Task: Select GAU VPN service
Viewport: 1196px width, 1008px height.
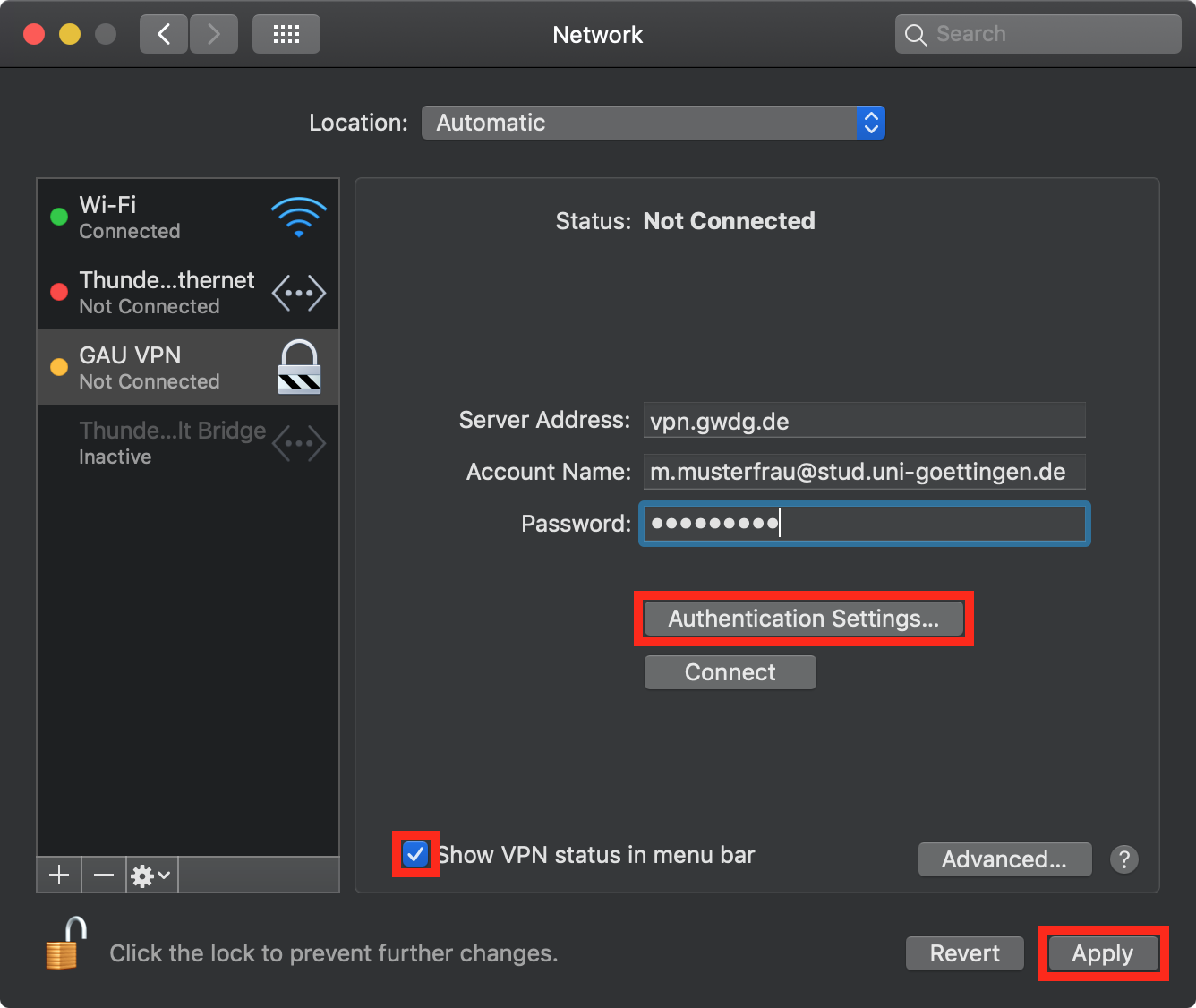Action: tap(188, 367)
